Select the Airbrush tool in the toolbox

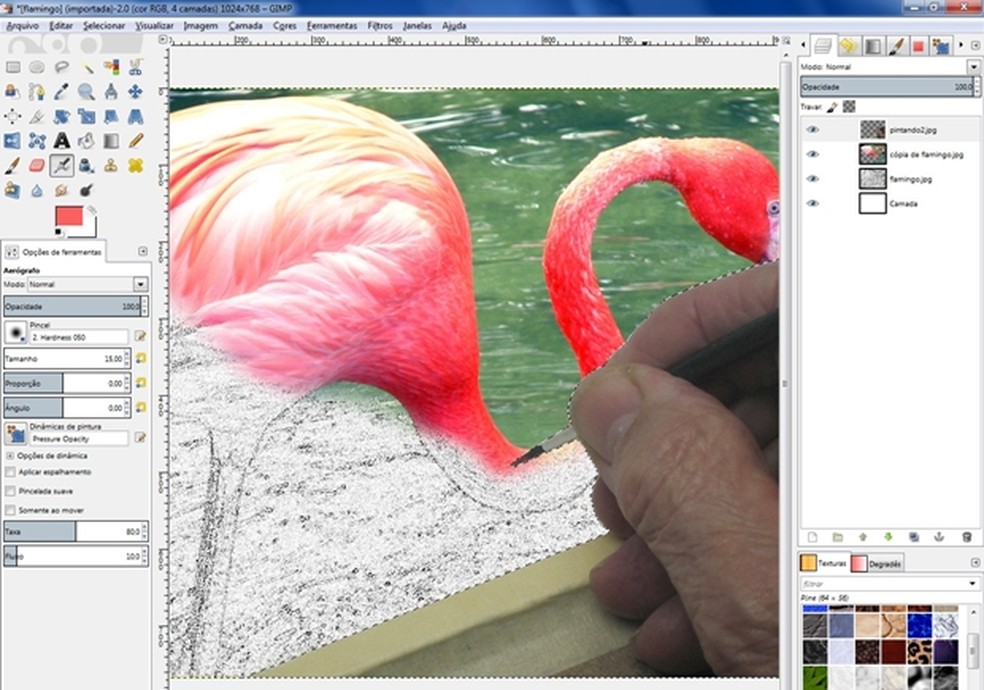(61, 165)
